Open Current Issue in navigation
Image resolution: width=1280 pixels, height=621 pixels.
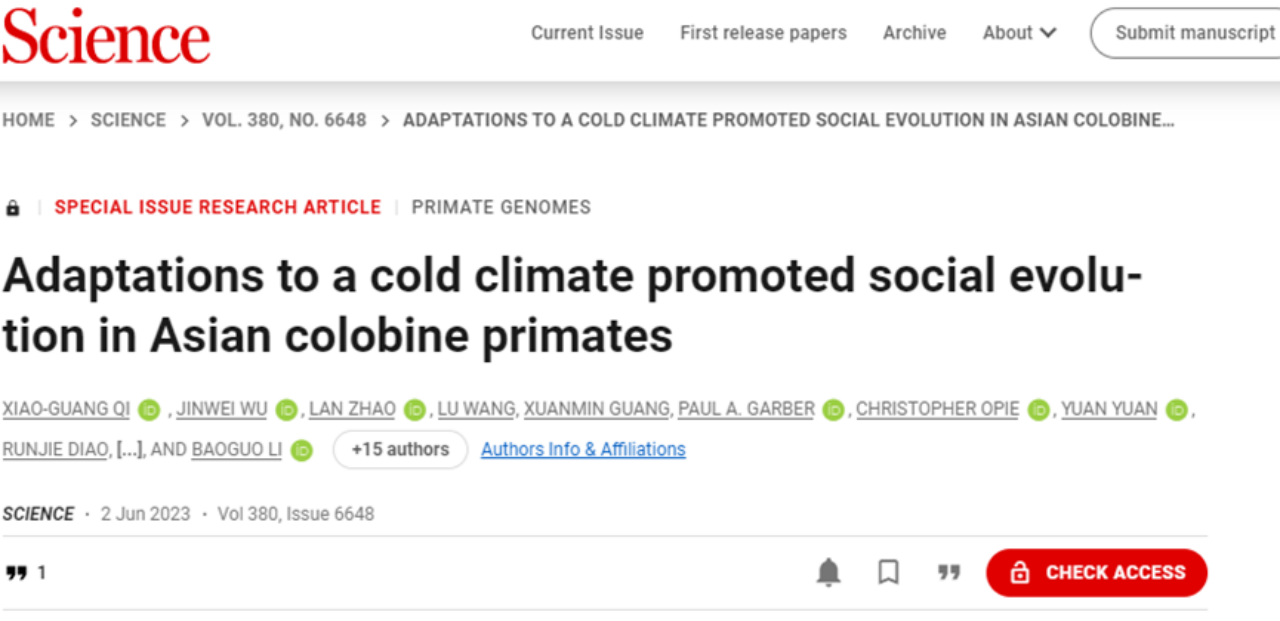pos(587,33)
